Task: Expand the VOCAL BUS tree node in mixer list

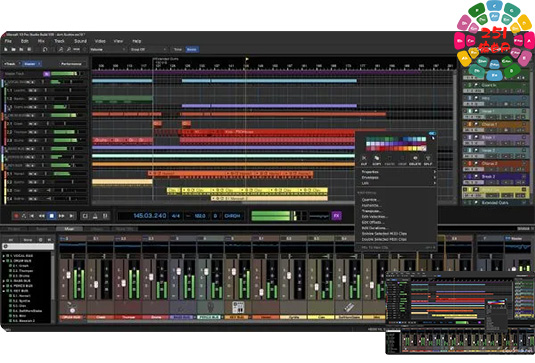Action: click(4, 256)
